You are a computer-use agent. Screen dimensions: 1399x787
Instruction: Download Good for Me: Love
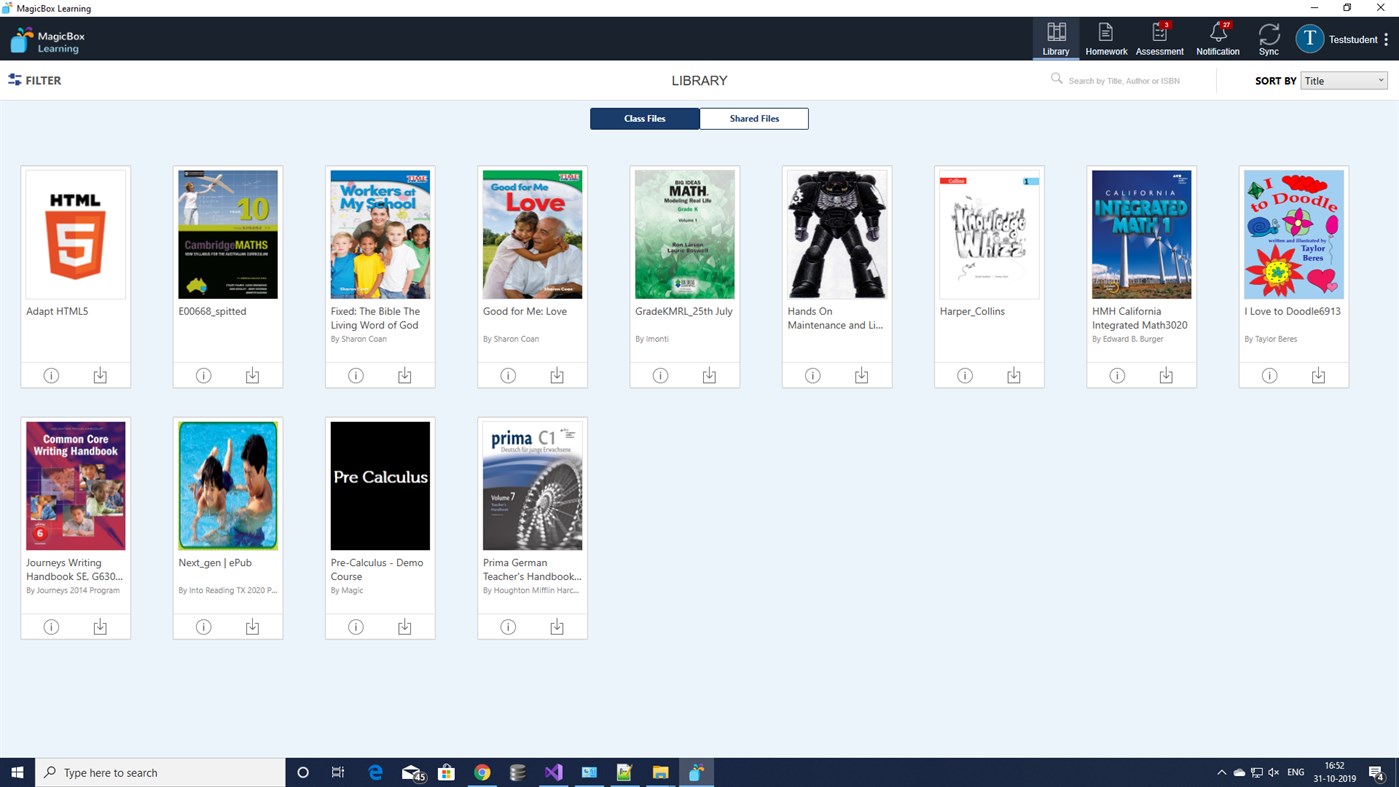pos(556,374)
